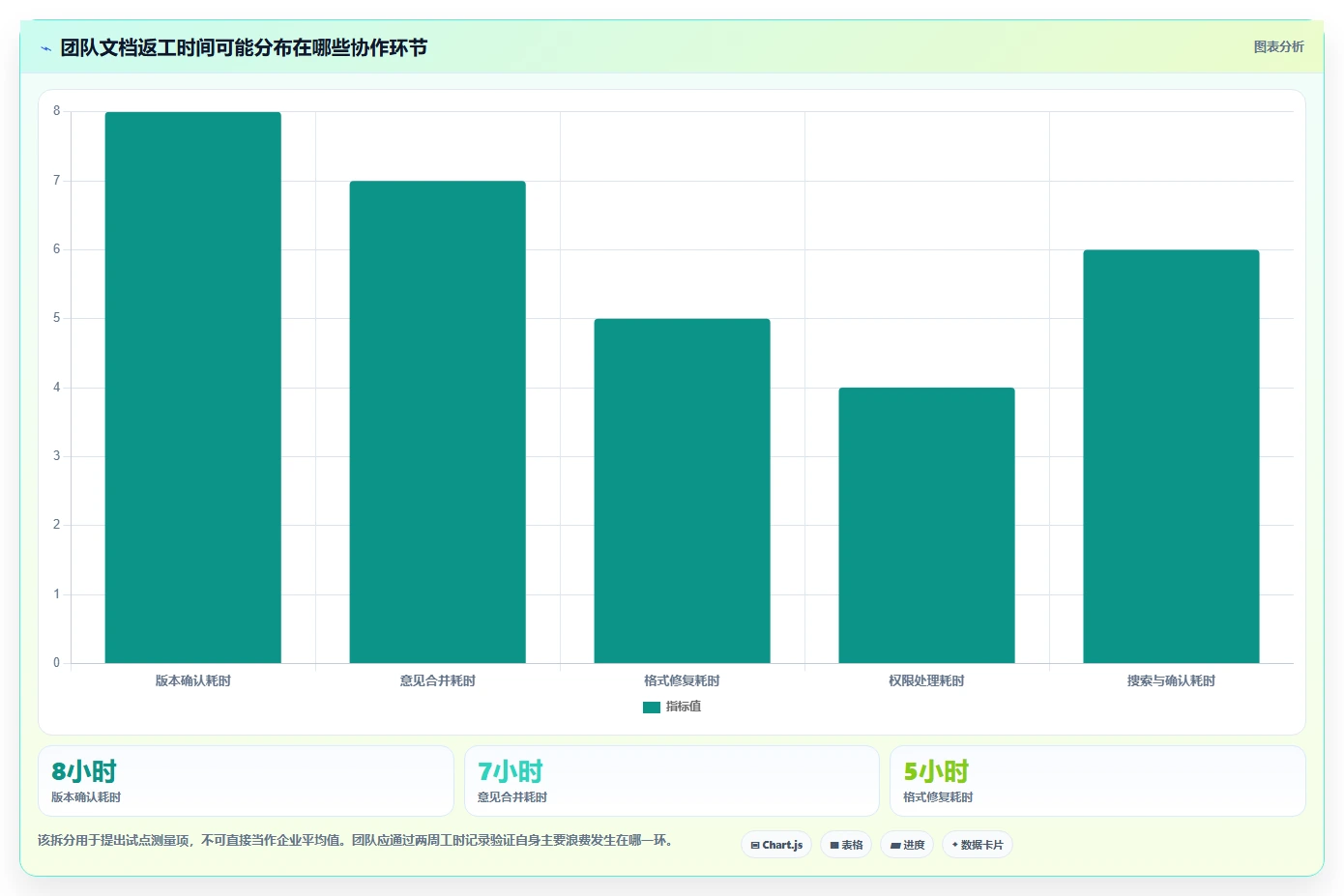This screenshot has height=896, width=1344.
Task: Click the 指标值 legend label
Action: point(684,707)
